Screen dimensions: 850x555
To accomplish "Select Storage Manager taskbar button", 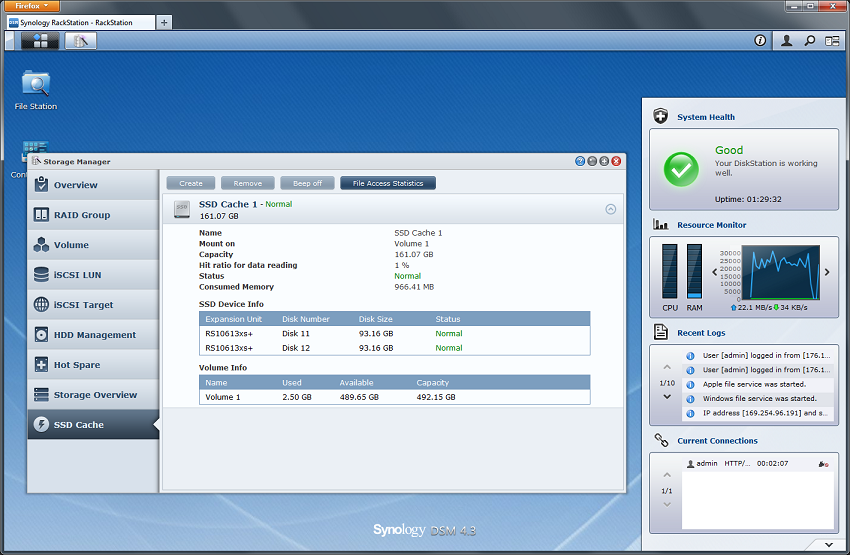I will (81, 41).
